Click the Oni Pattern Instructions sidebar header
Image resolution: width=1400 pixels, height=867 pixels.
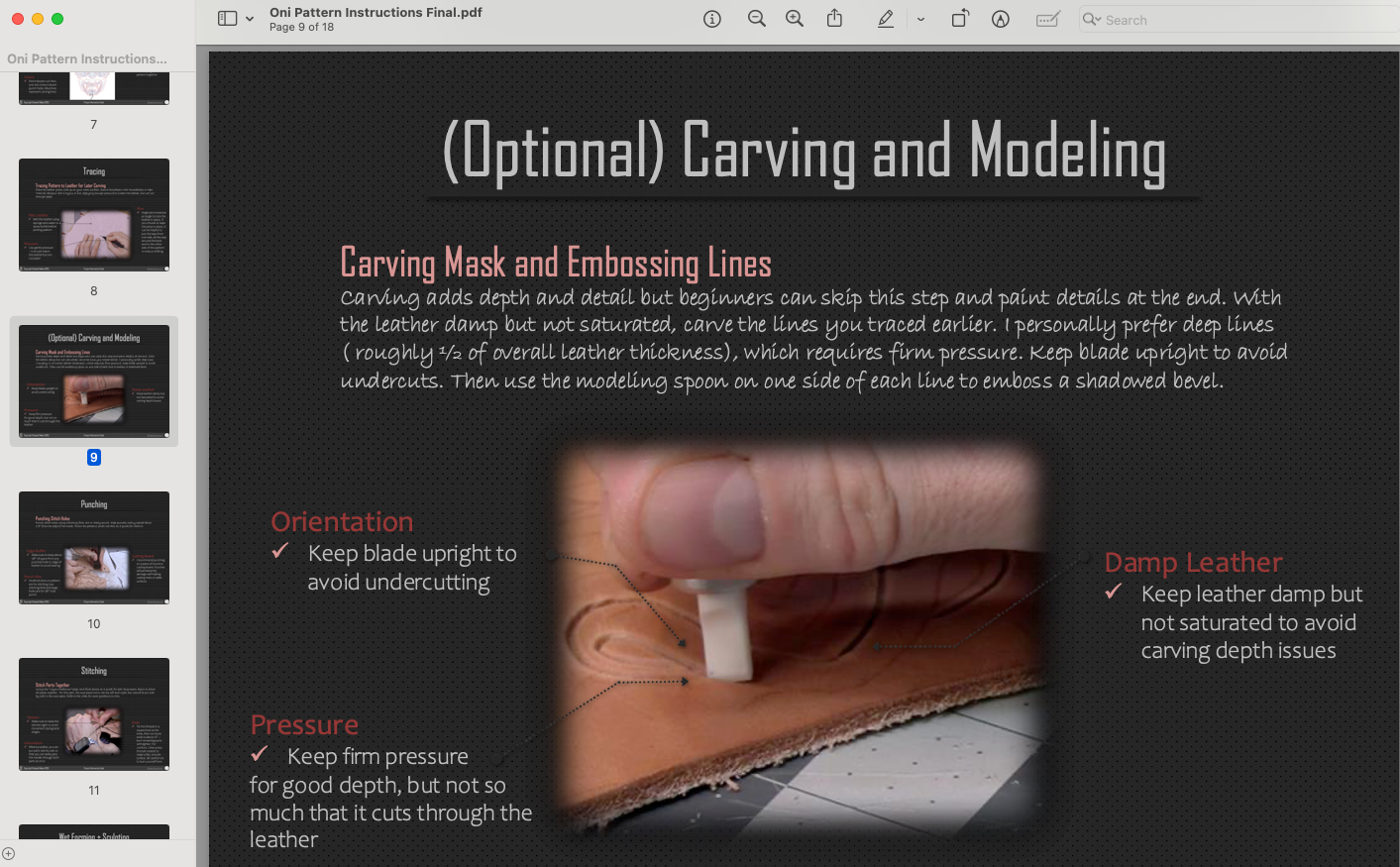(87, 59)
